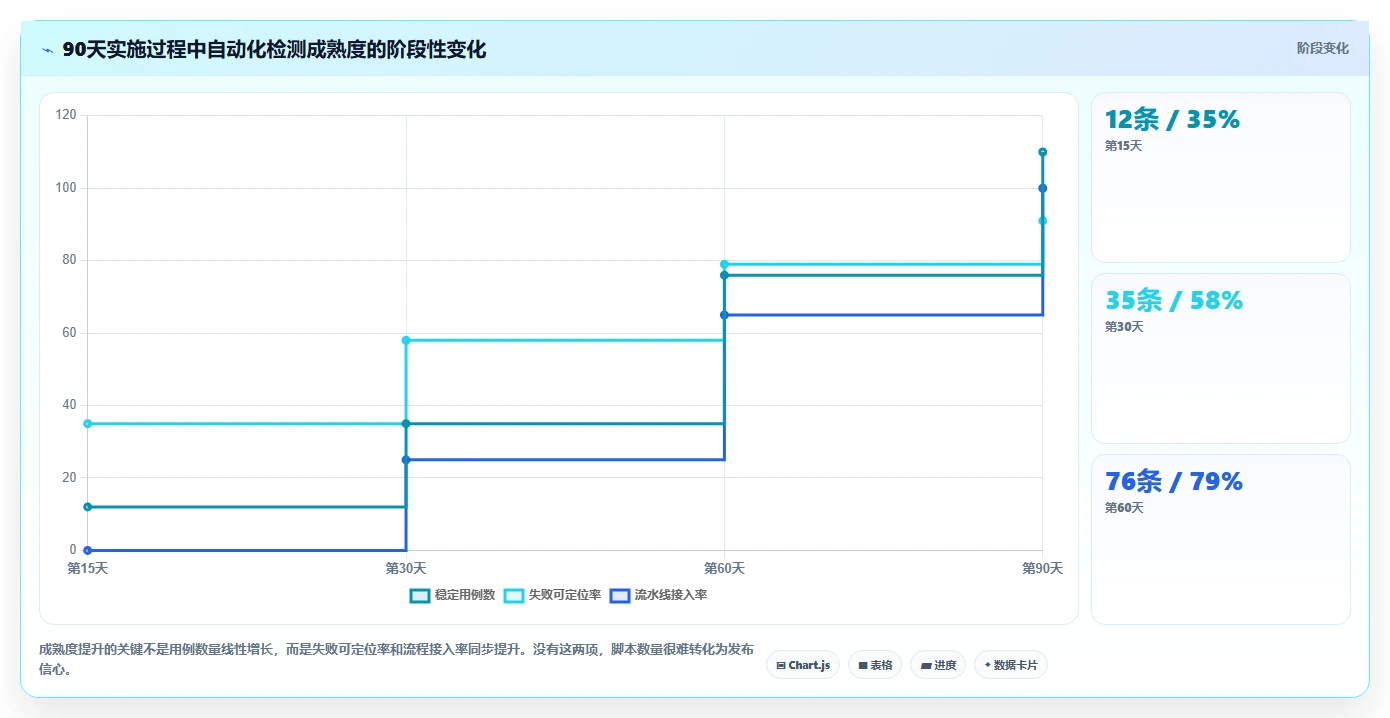The width and height of the screenshot is (1390, 718).
Task: Click the 流水线接入率 point at 第60天
Action: 724,315
